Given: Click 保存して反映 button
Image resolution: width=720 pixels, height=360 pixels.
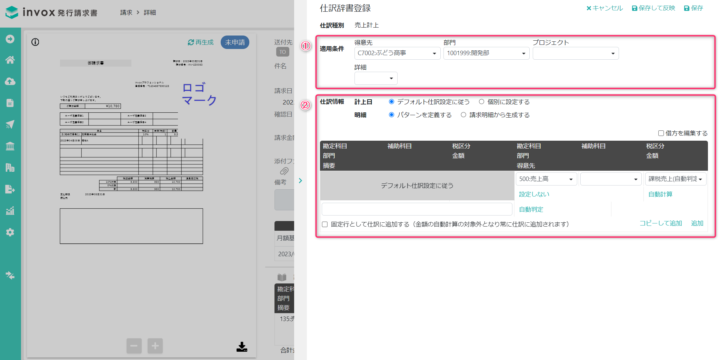Looking at the screenshot, I should coord(653,8).
